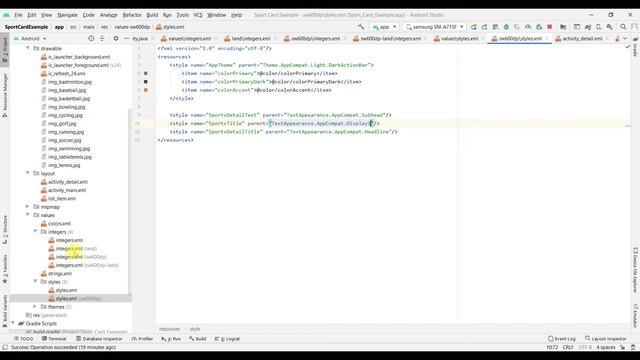
Task: Select list_item.xml file
Action: 58,198
